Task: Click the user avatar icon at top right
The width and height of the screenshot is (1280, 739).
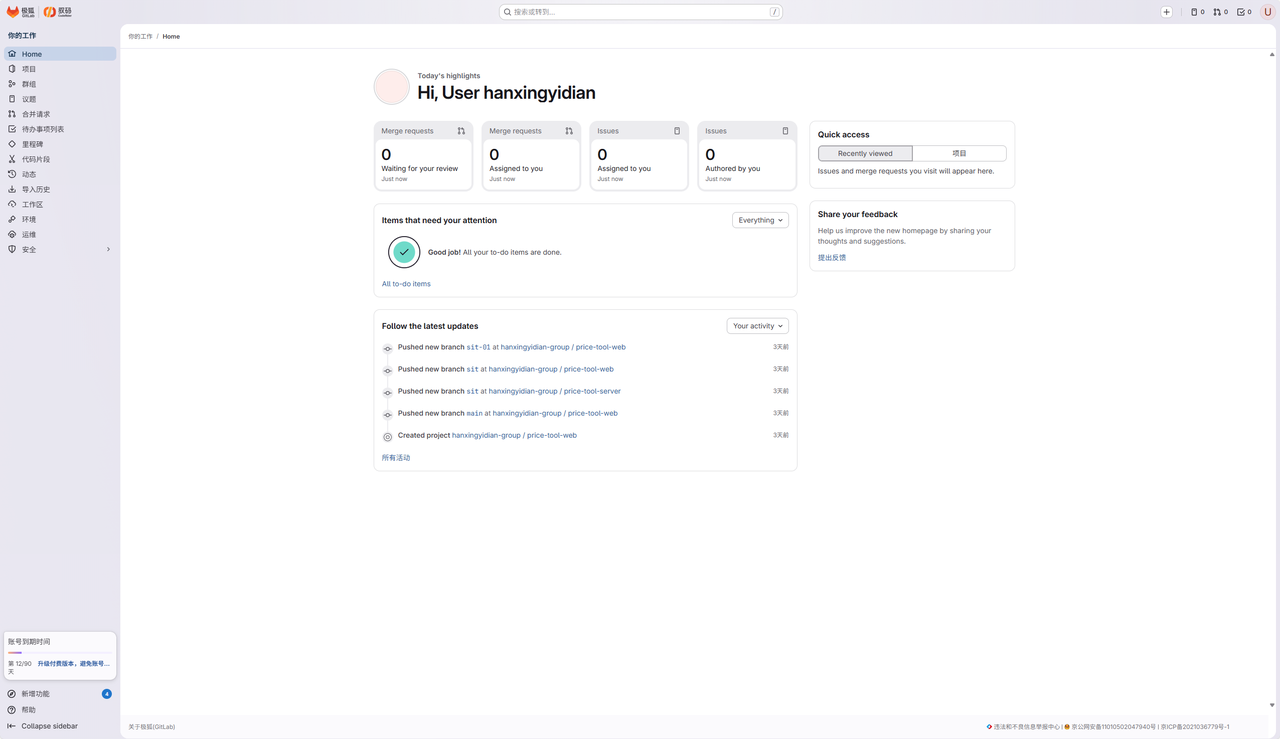Action: tap(1268, 12)
